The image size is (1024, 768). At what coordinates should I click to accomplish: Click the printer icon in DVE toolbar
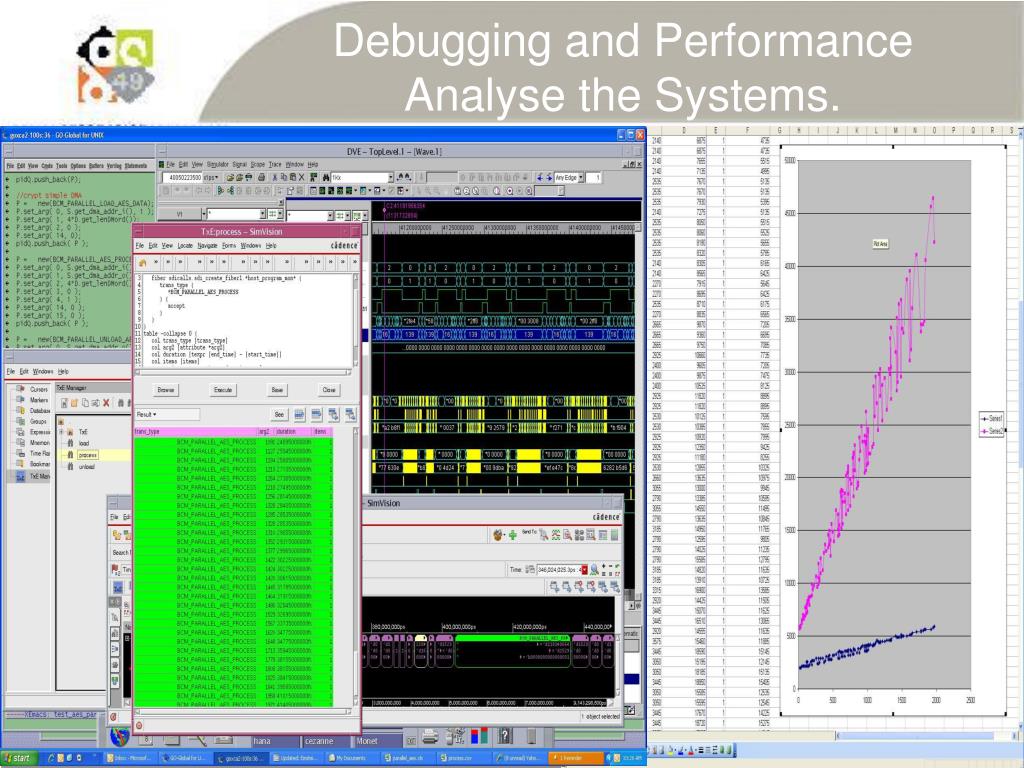pyautogui.click(x=261, y=178)
